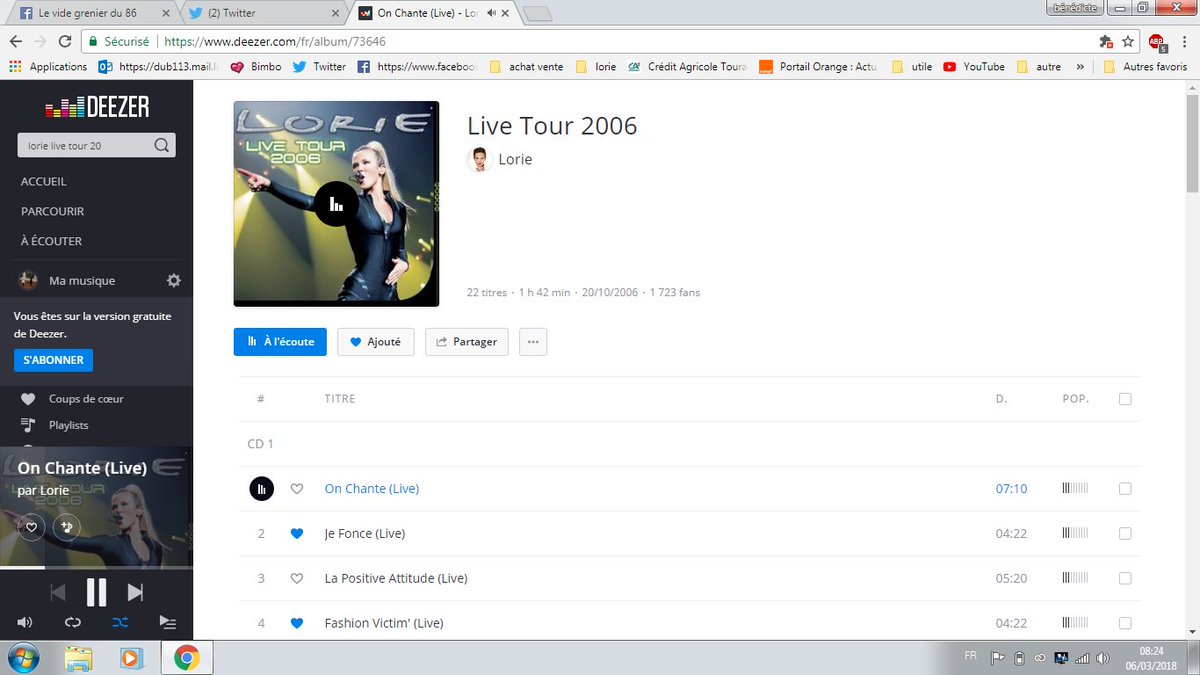This screenshot has width=1200, height=675.
Task: Bookmark this page with star icon
Action: tap(1127, 41)
